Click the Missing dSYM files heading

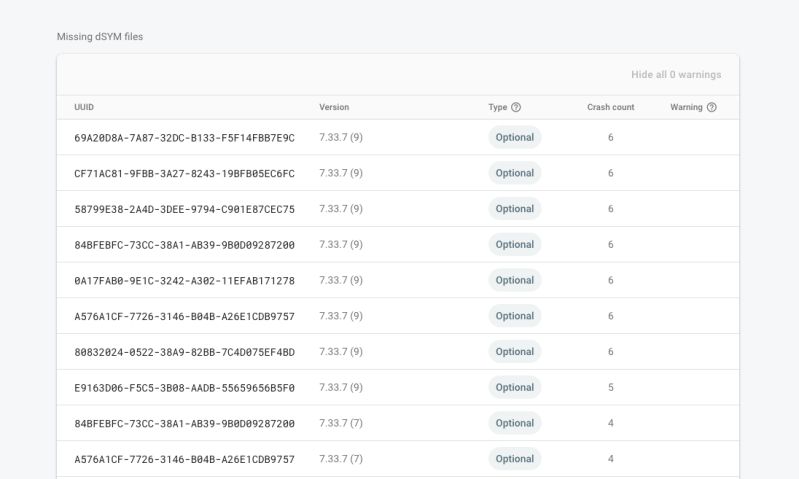tap(100, 37)
